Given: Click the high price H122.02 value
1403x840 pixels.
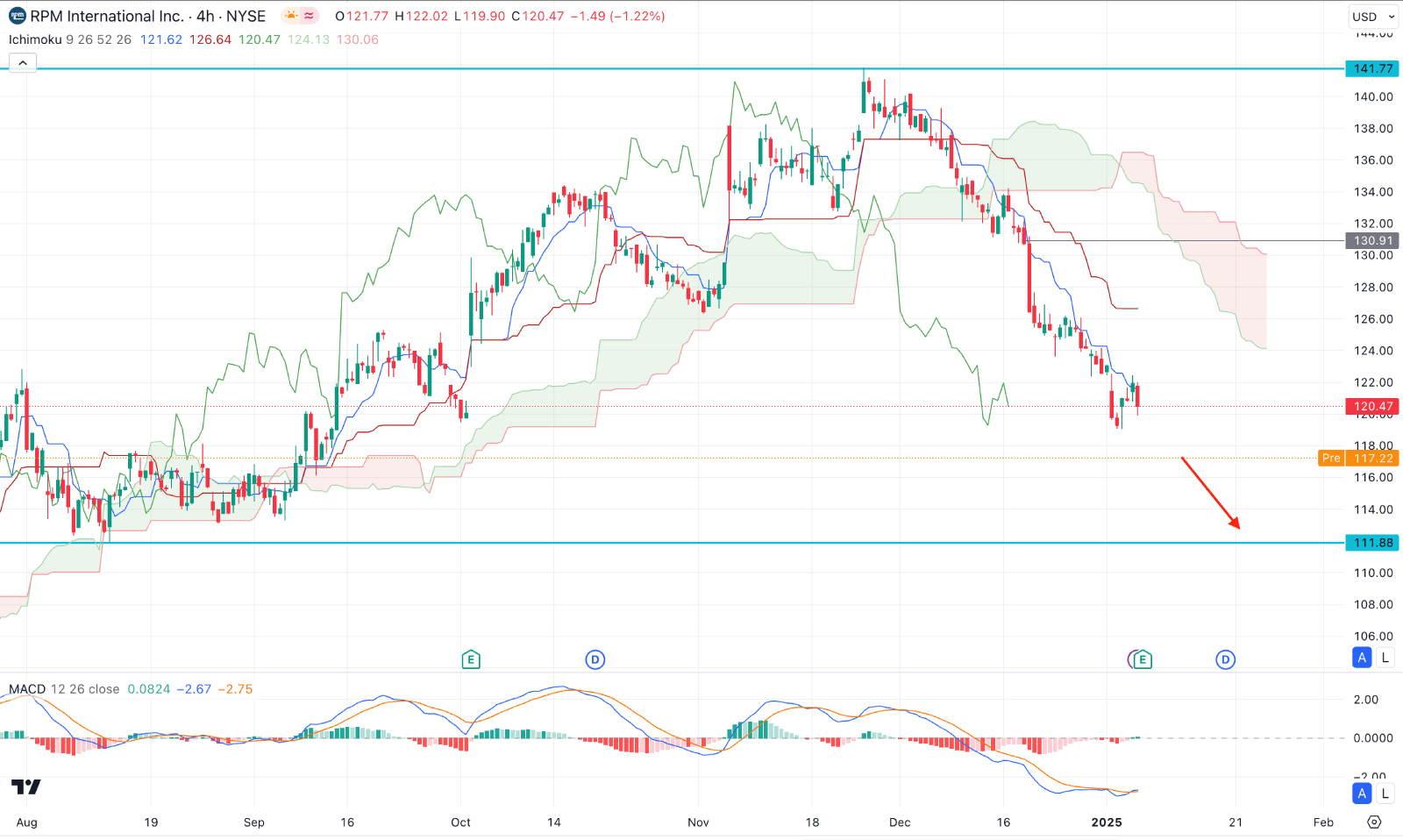Looking at the screenshot, I should [423, 16].
